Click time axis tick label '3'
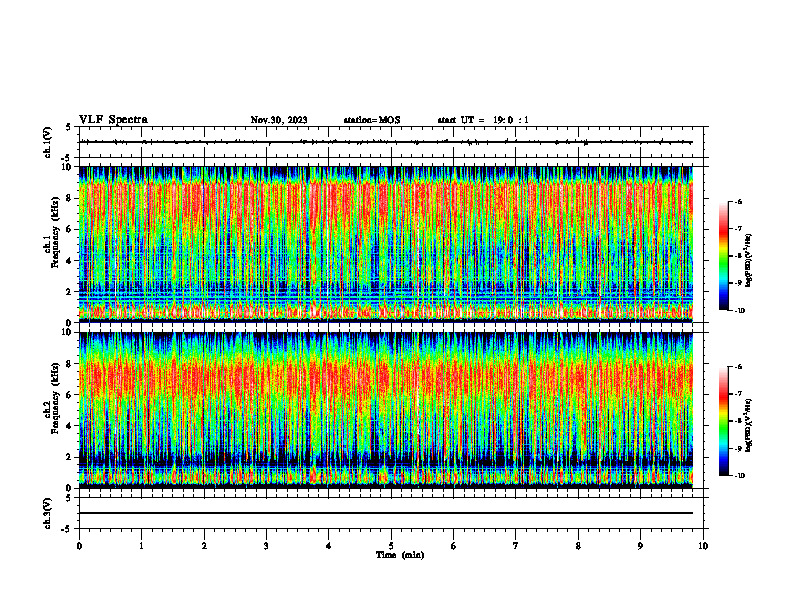792x612 pixels. tap(266, 546)
